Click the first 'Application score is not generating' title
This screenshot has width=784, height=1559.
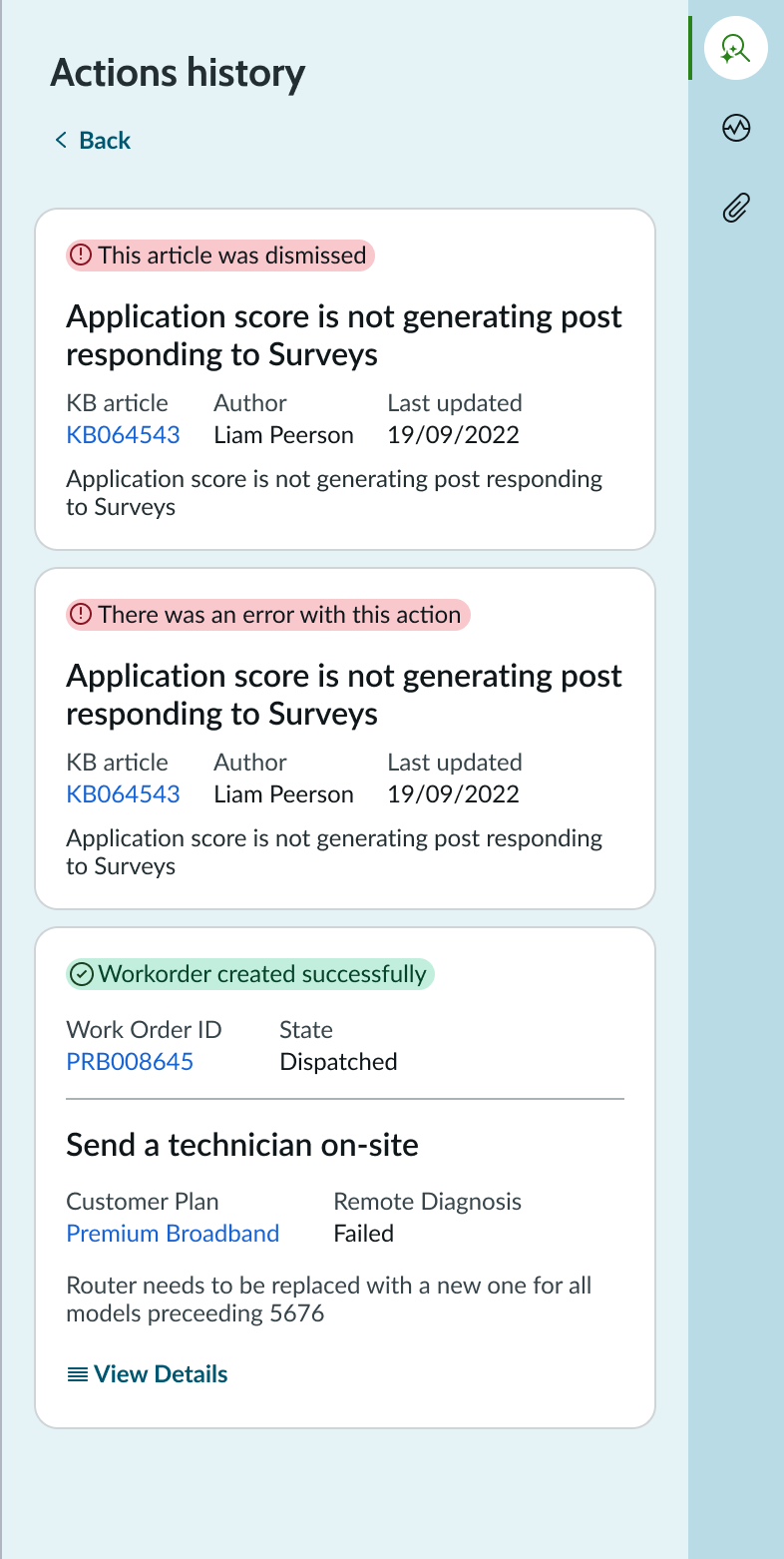click(343, 334)
